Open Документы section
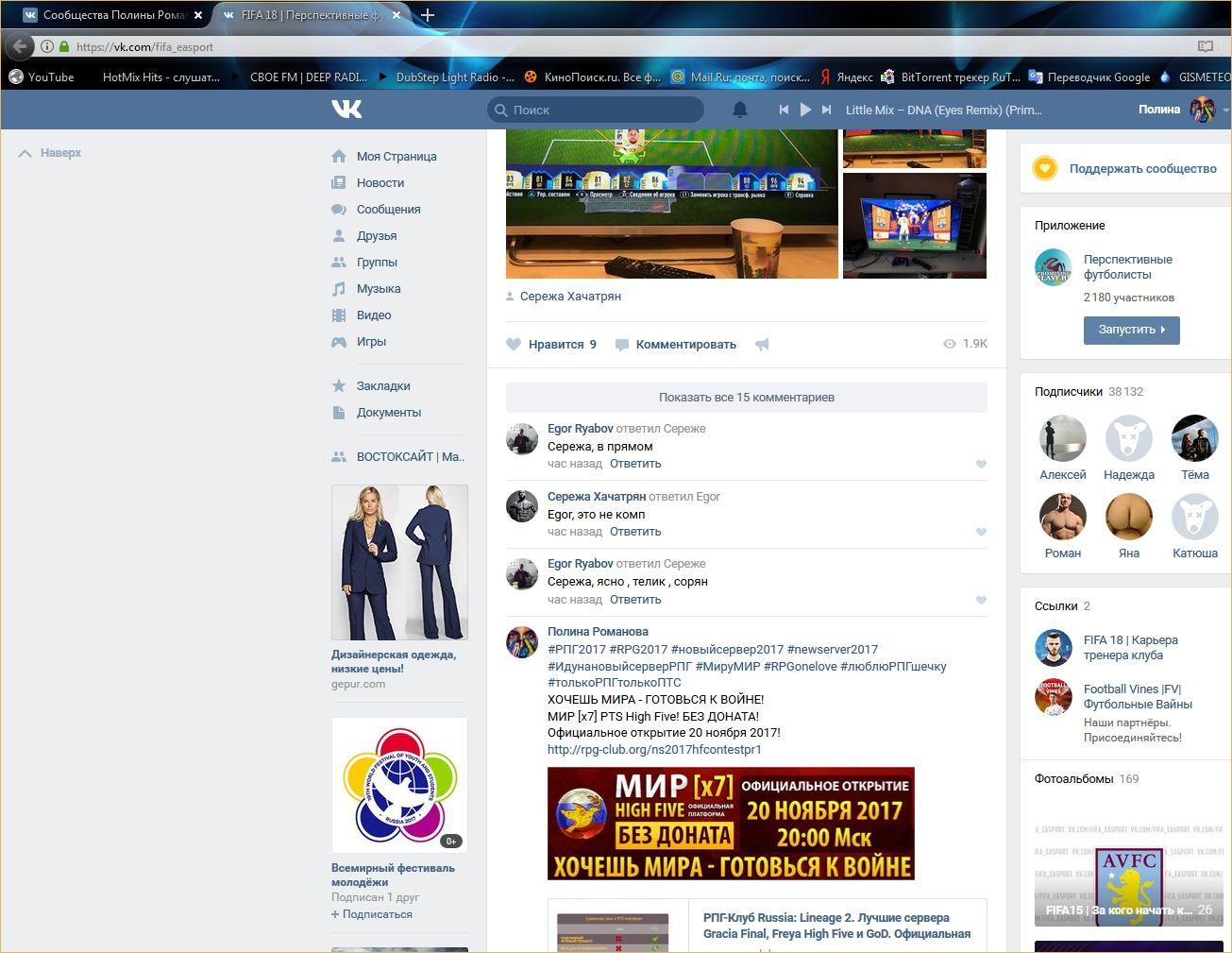This screenshot has width=1232, height=953. (389, 412)
